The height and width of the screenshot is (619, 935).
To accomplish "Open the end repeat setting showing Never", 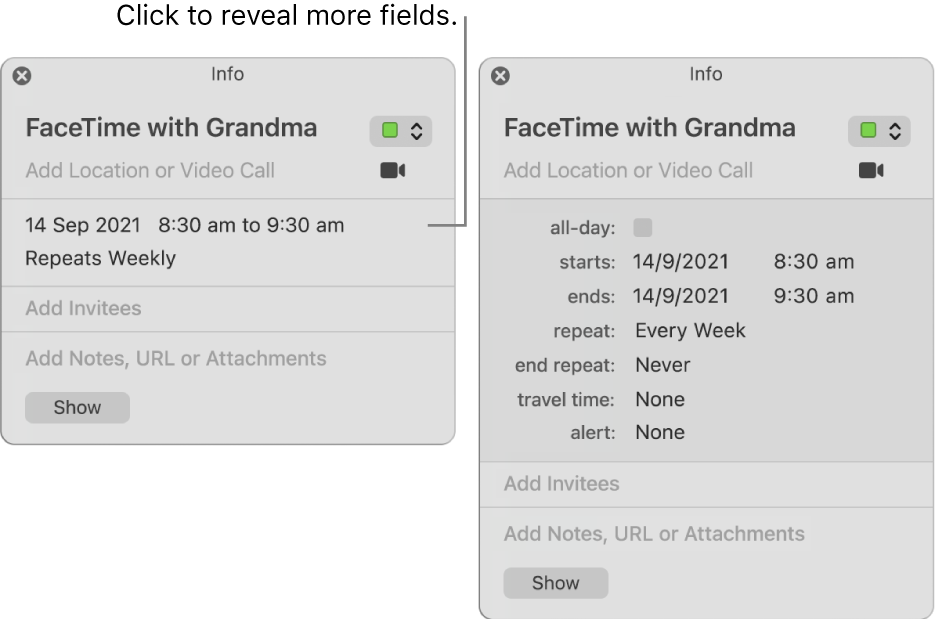I will coord(662,364).
